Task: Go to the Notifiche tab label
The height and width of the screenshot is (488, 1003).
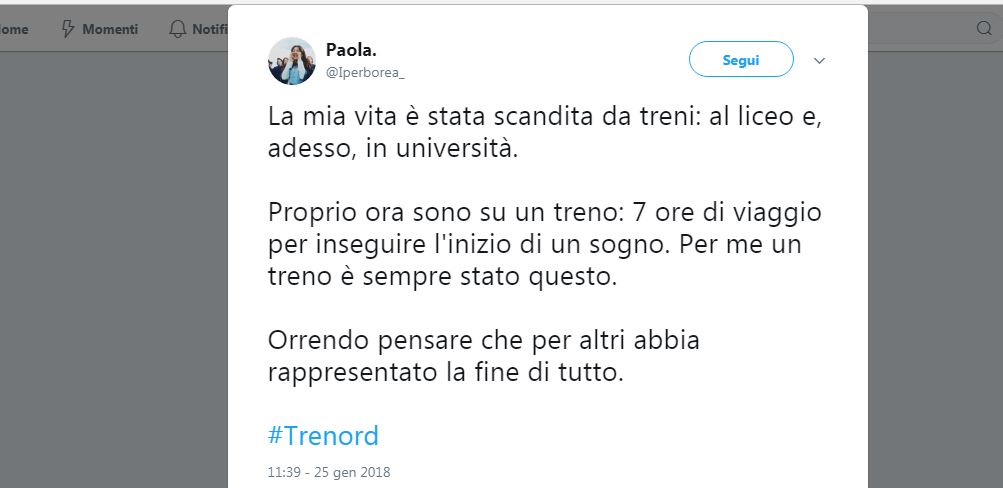Action: click(210, 29)
